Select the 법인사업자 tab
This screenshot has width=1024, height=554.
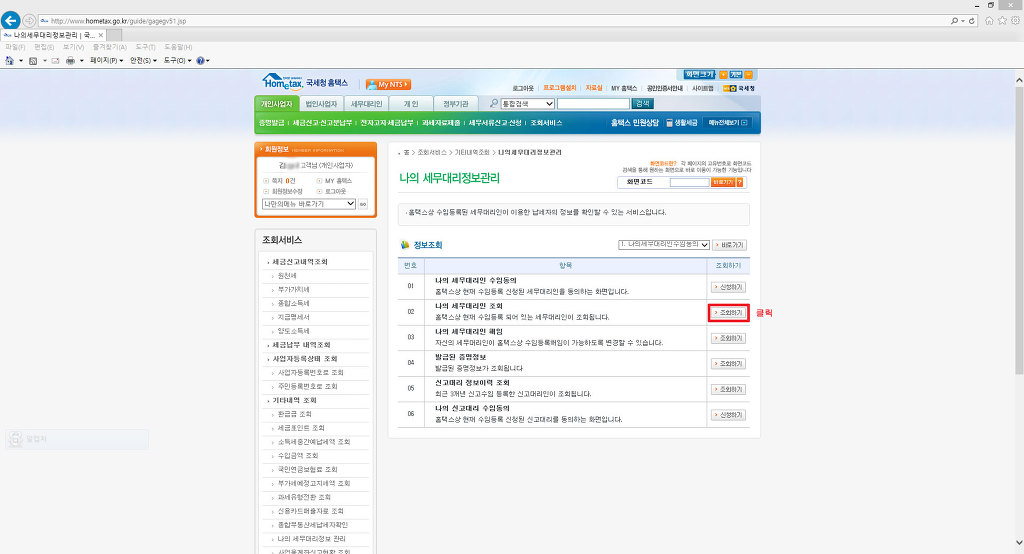click(x=321, y=104)
